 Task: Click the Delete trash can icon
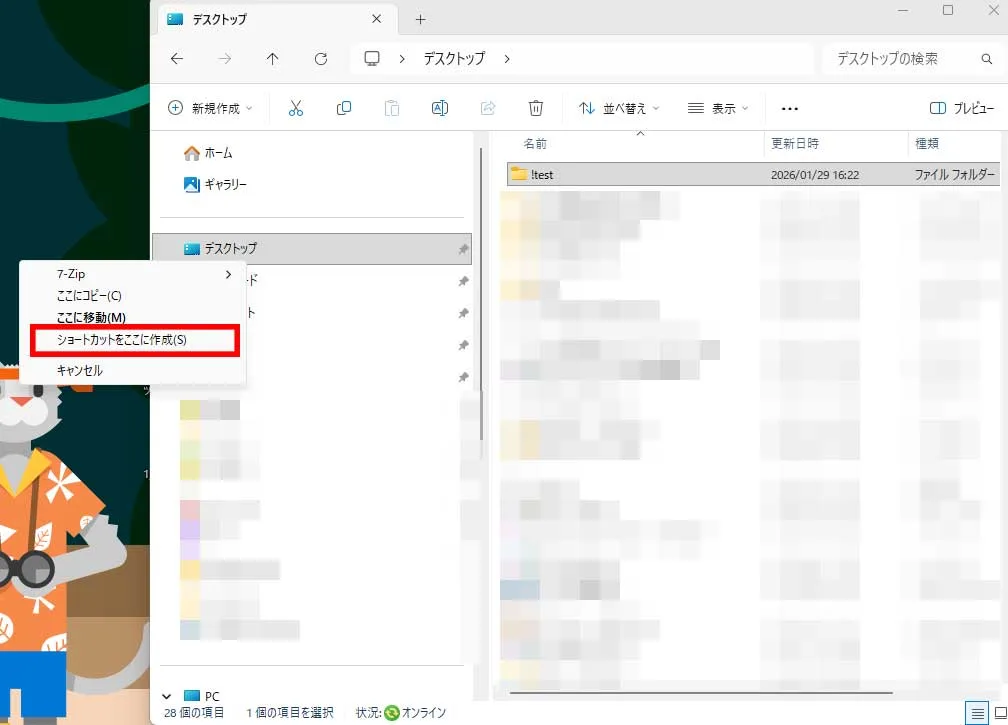tap(536, 108)
